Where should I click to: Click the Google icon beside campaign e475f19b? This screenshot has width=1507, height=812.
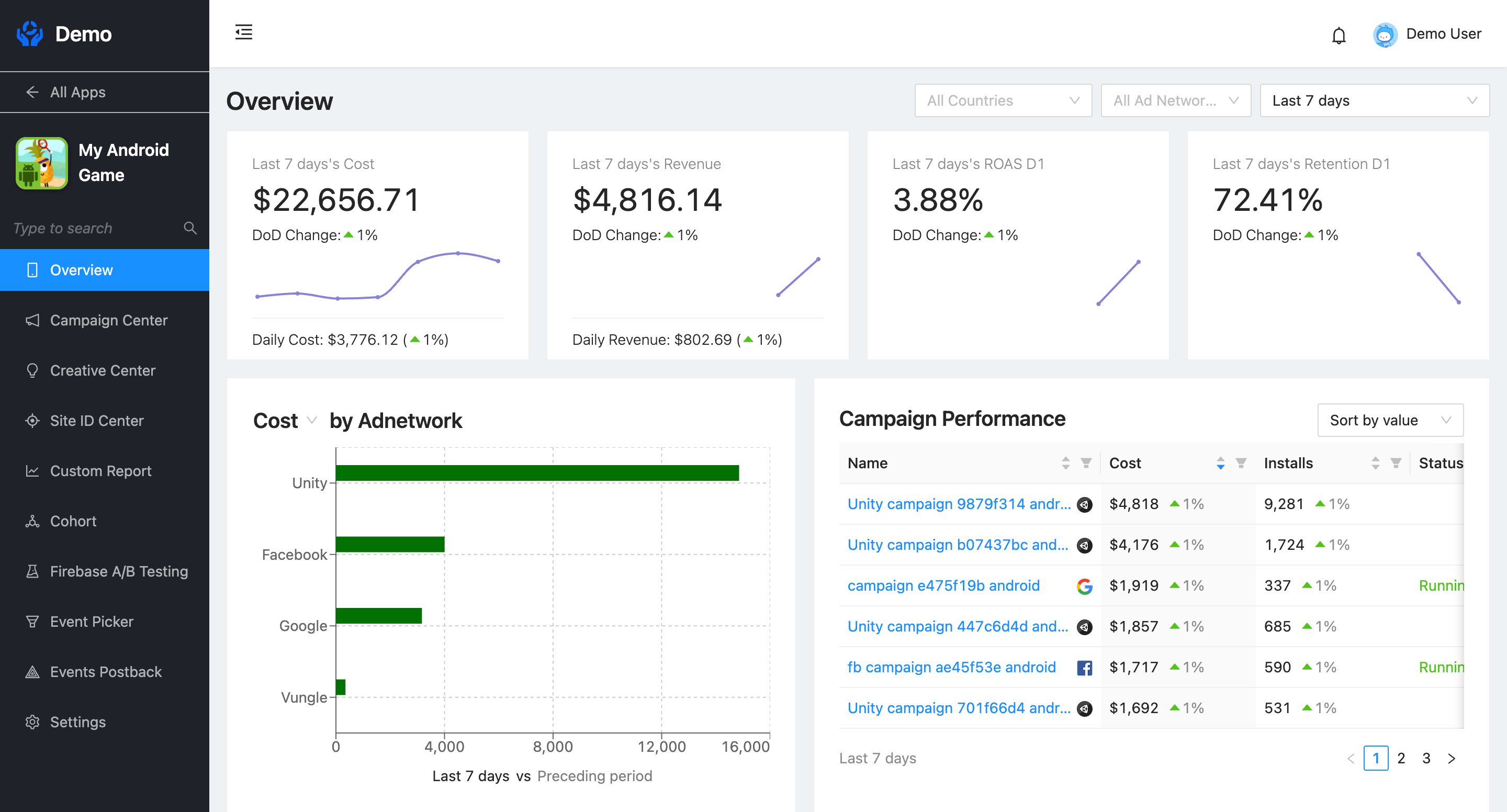[x=1085, y=585]
